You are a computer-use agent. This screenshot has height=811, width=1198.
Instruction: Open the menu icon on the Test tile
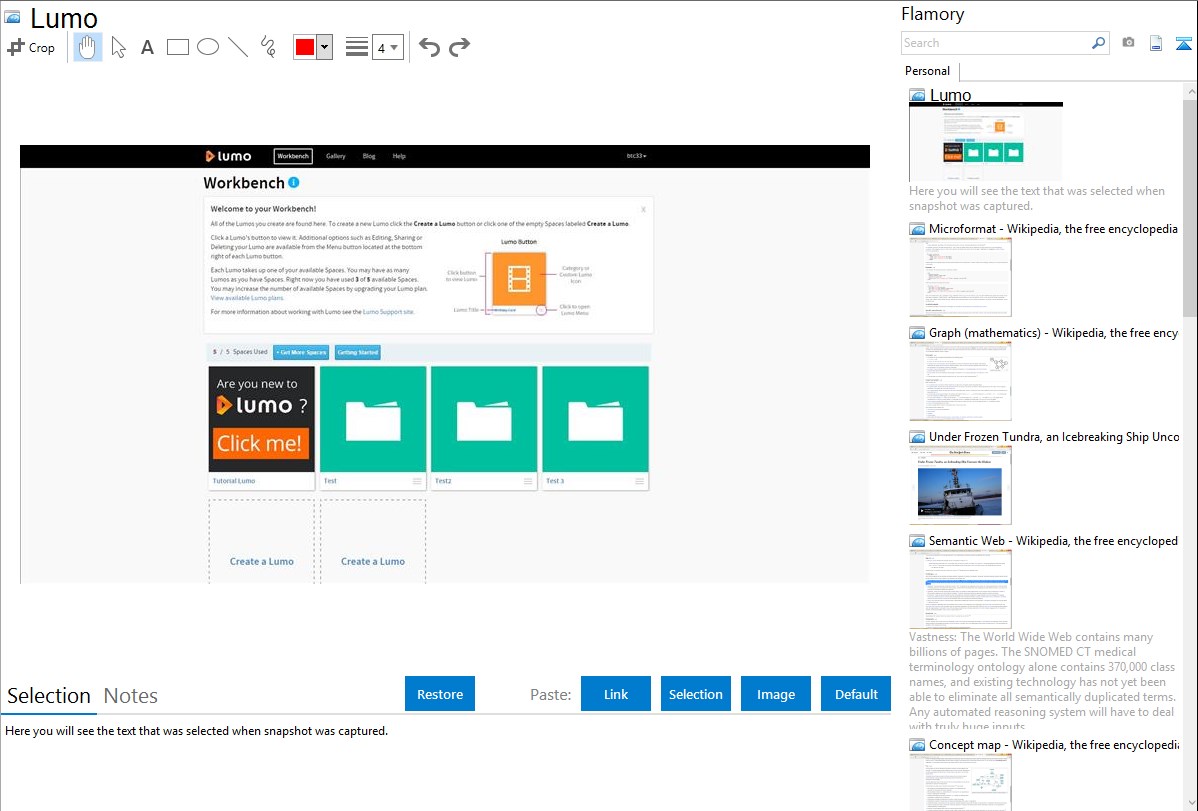417,482
